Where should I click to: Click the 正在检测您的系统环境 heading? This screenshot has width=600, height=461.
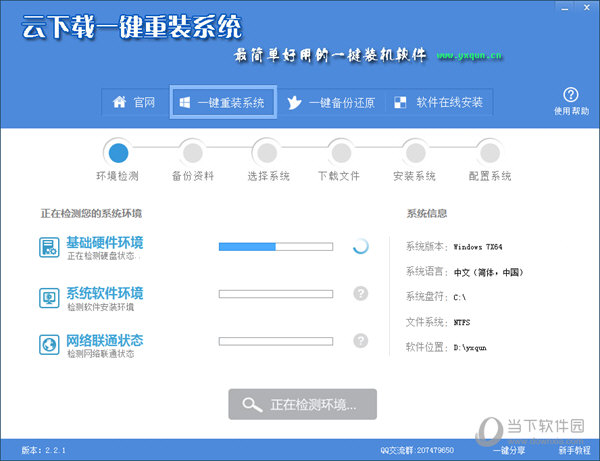91,213
